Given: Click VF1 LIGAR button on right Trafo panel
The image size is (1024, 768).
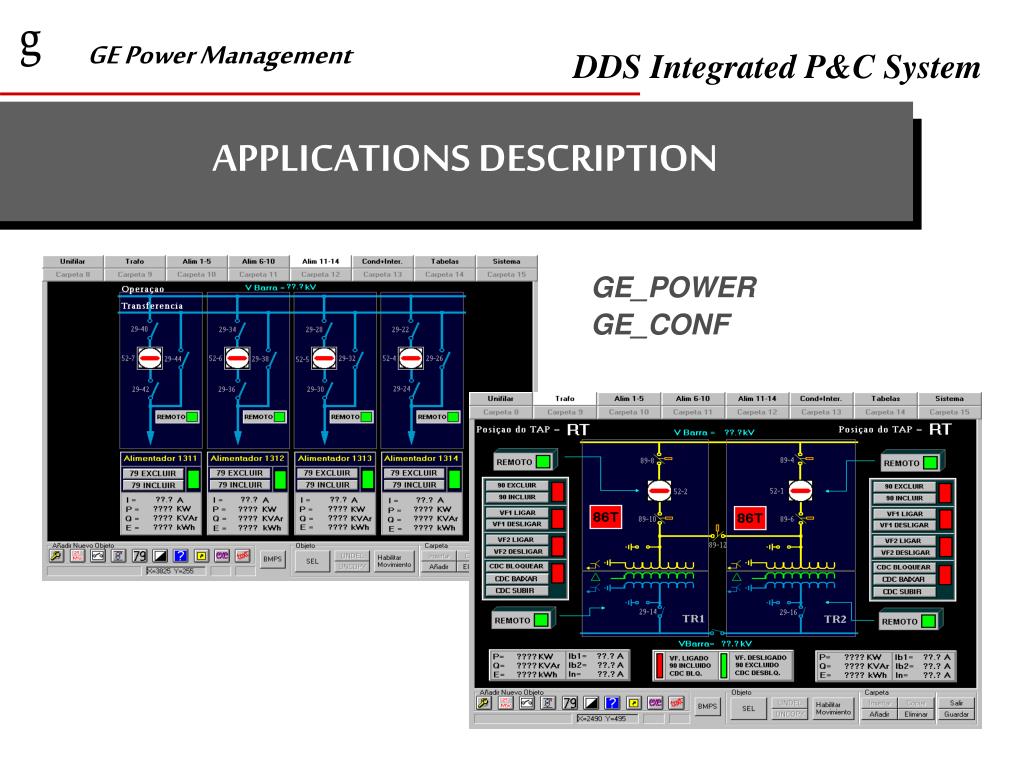Looking at the screenshot, I should [904, 514].
